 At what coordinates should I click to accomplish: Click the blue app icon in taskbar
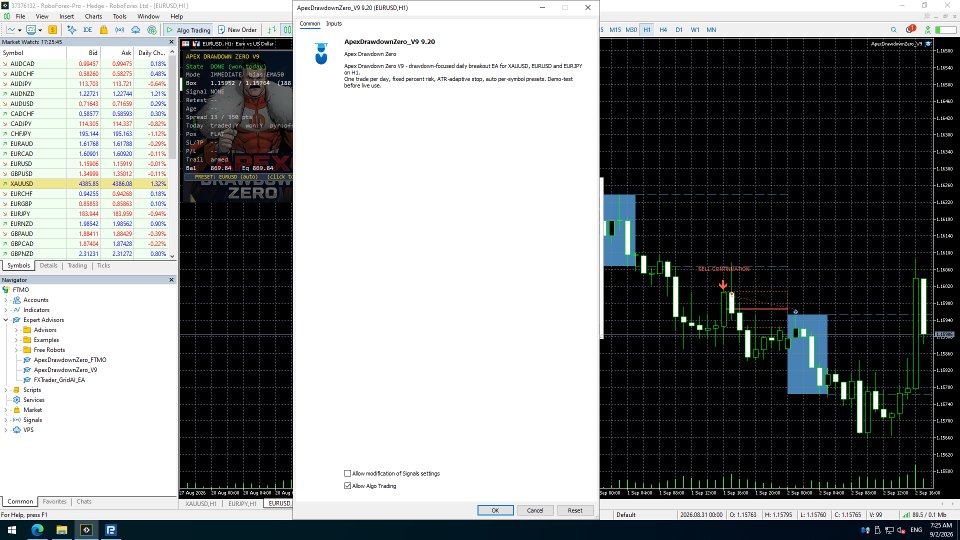111,530
